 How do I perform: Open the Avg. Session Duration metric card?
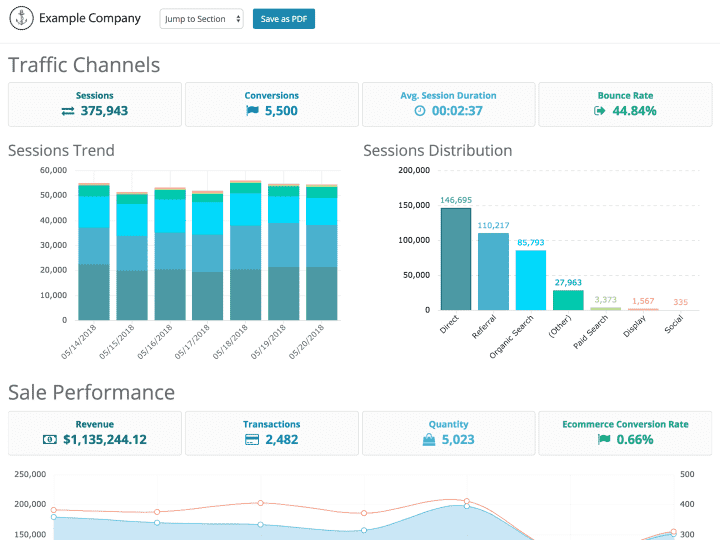[x=448, y=104]
